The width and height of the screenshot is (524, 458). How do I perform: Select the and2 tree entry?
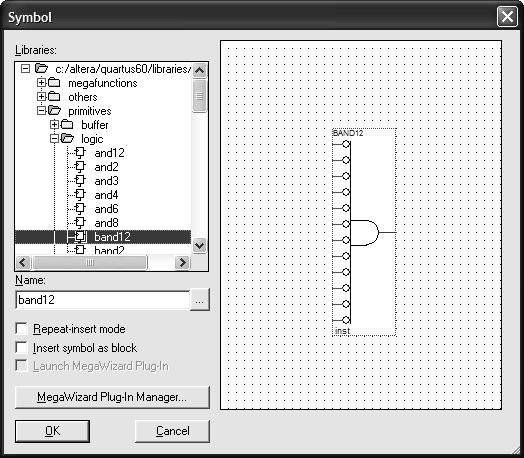tap(106, 167)
